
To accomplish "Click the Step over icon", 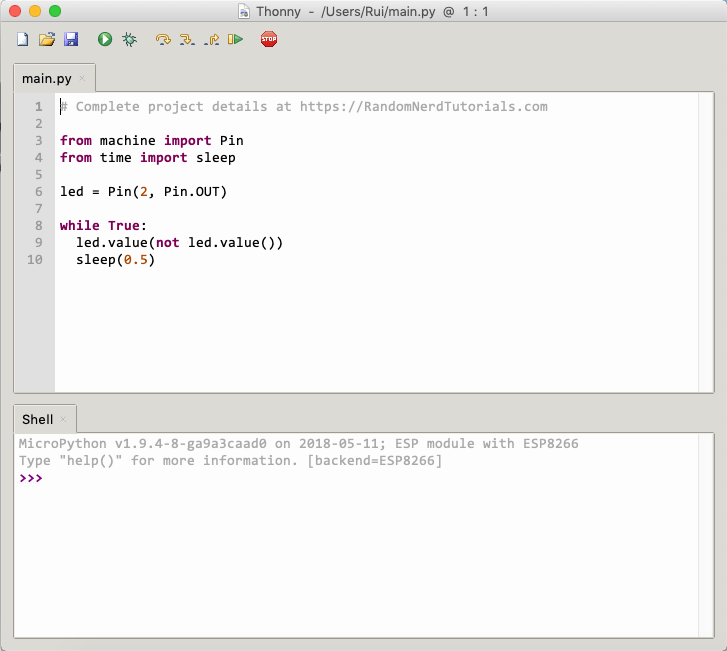I will (x=163, y=40).
